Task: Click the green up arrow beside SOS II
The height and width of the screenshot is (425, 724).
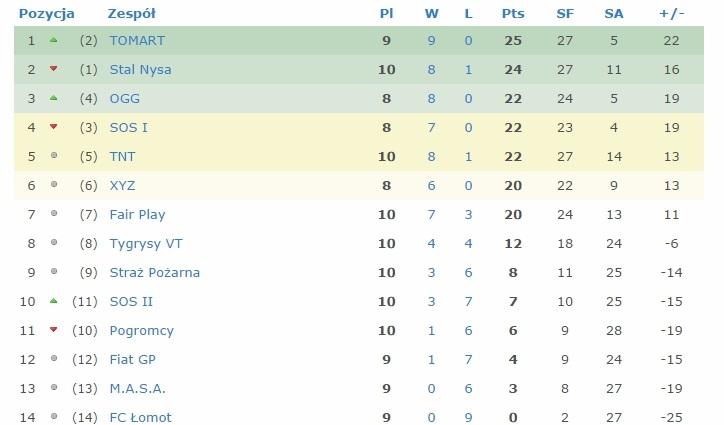Action: pos(54,301)
